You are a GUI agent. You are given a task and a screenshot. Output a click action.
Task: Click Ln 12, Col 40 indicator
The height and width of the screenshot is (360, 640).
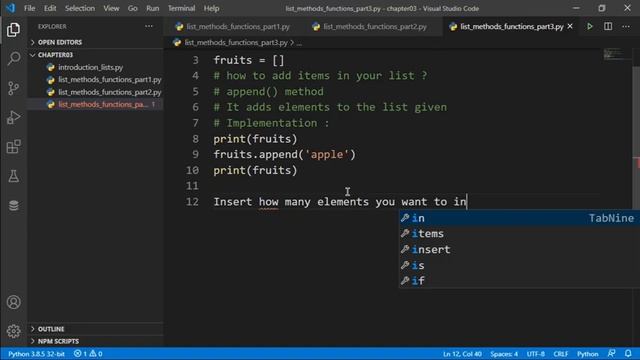(x=462, y=354)
